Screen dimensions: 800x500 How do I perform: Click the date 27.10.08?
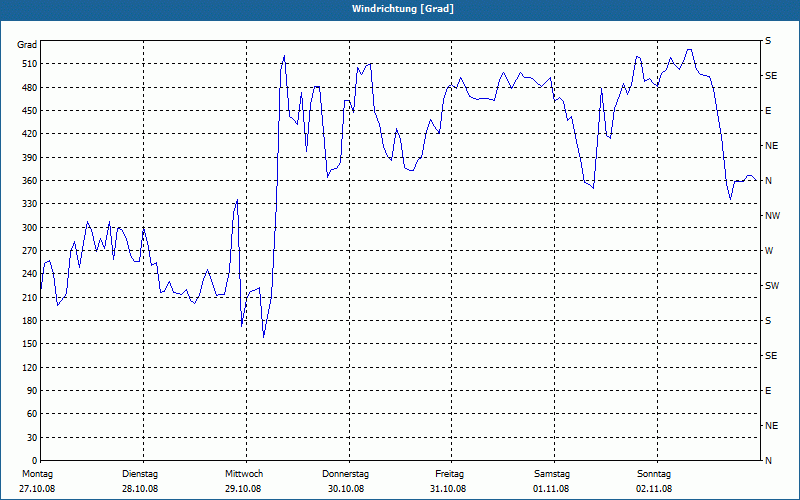[x=37, y=489]
